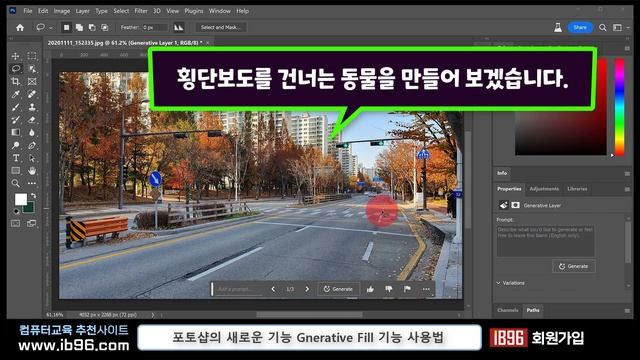The height and width of the screenshot is (360, 640).
Task: Click Generate in the contextual taskbar
Action: [x=338, y=289]
